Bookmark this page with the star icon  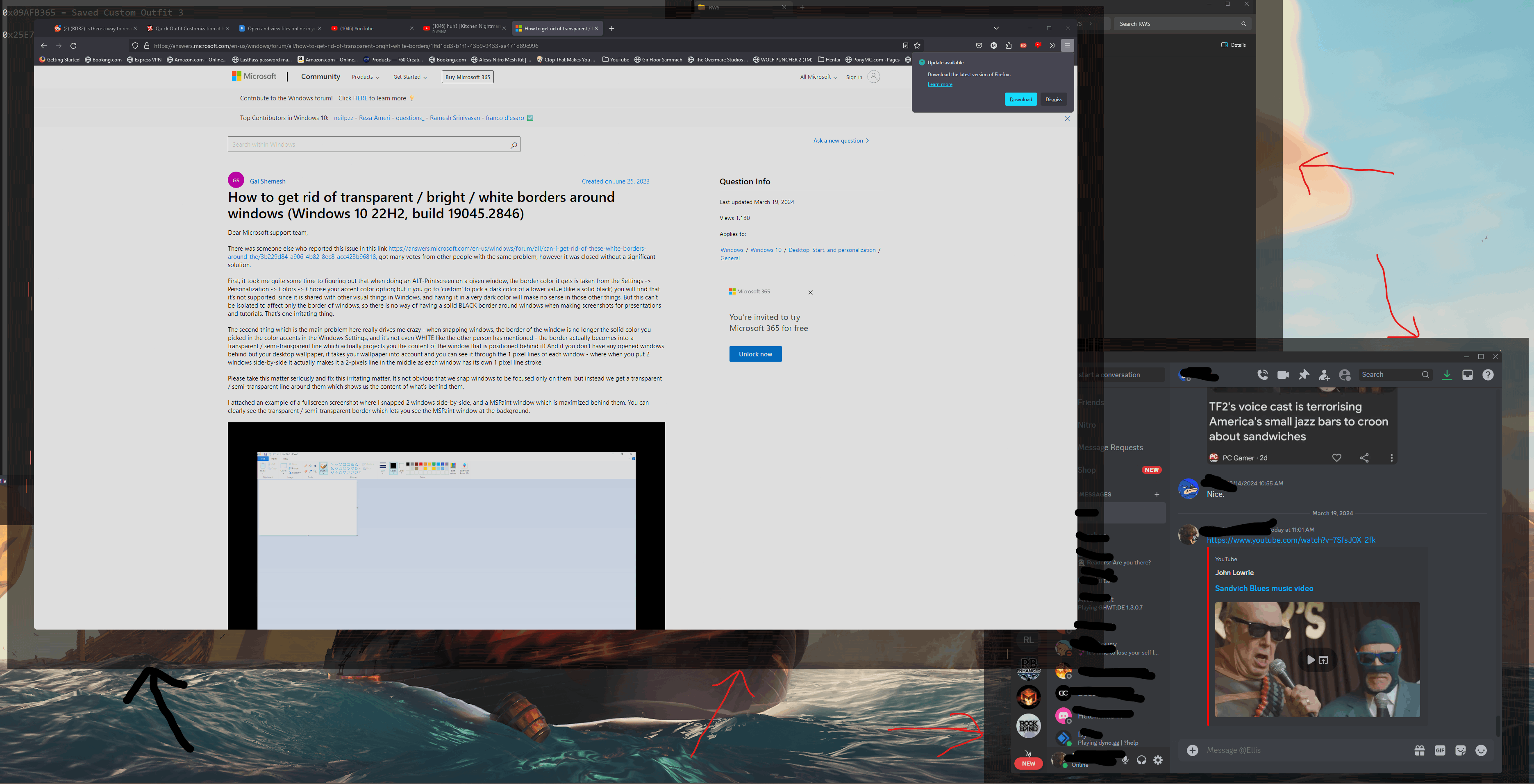pos(917,45)
